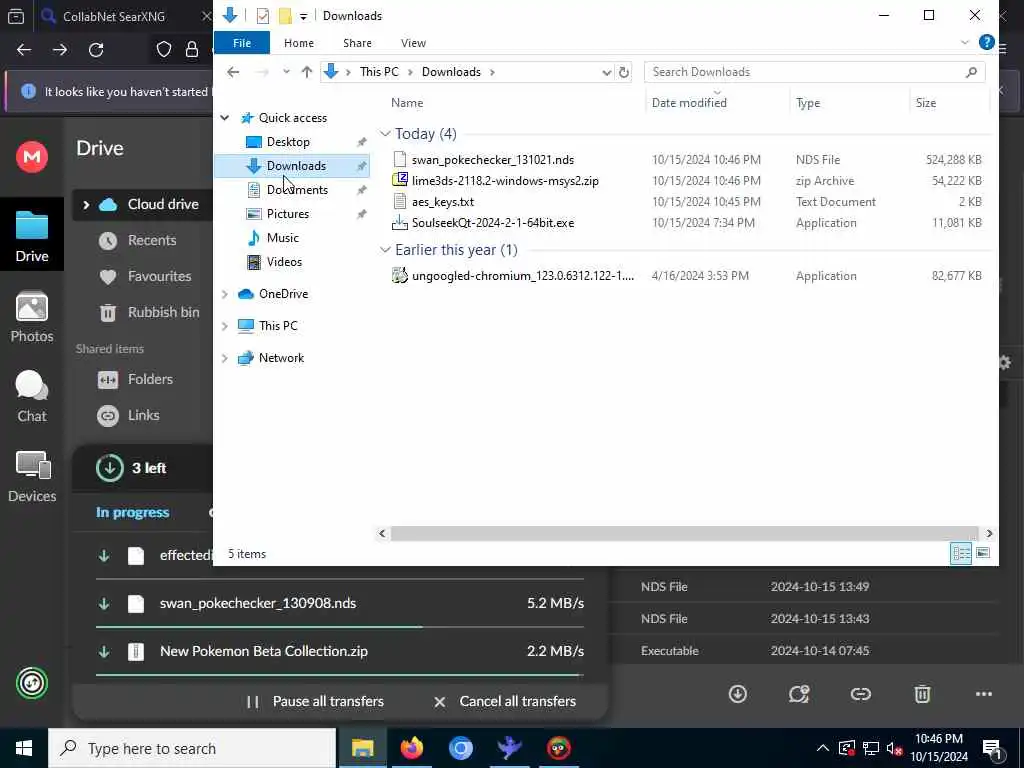Open the File tab in Explorer
The height and width of the screenshot is (768, 1024).
pos(242,43)
